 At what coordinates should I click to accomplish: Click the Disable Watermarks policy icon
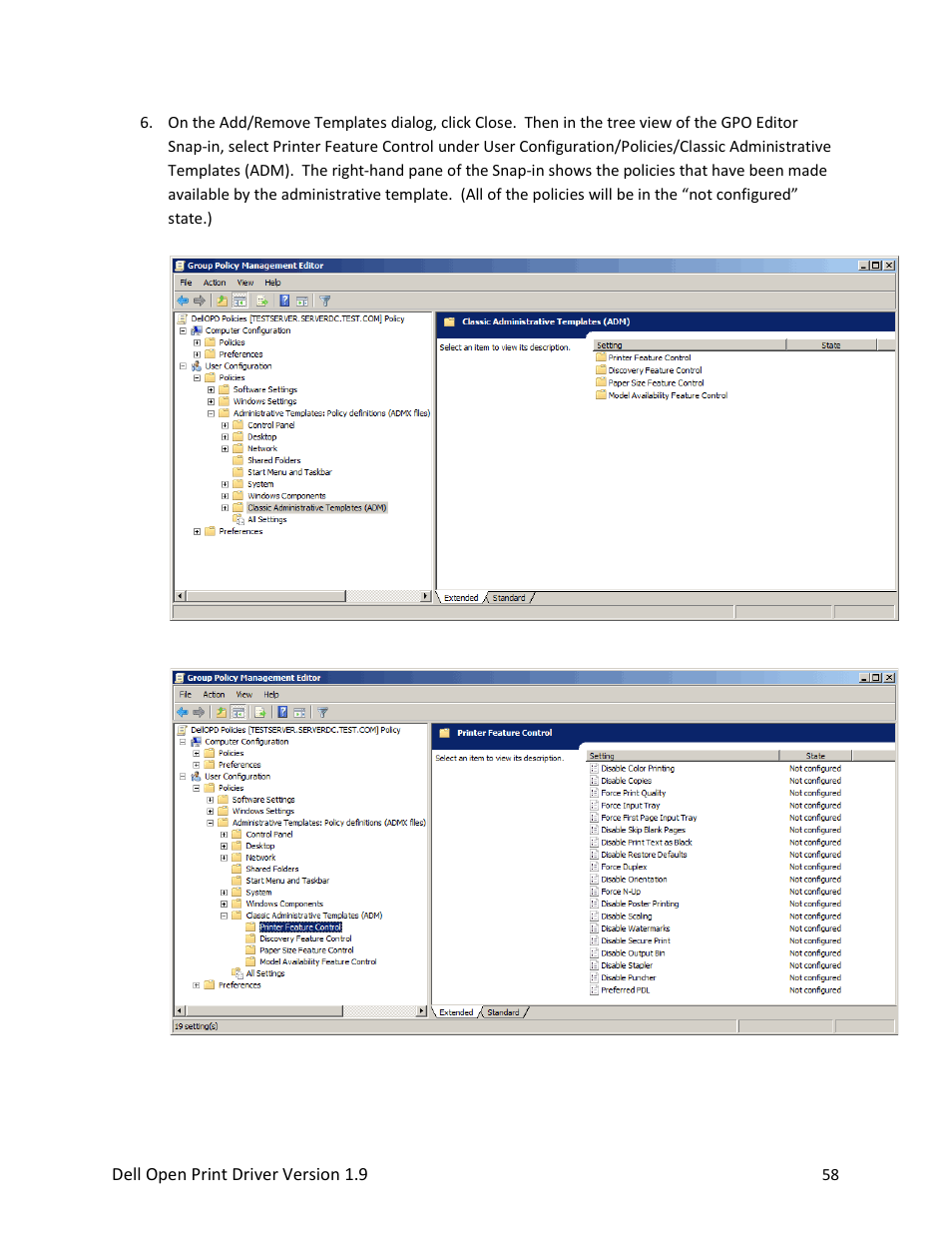tap(594, 928)
